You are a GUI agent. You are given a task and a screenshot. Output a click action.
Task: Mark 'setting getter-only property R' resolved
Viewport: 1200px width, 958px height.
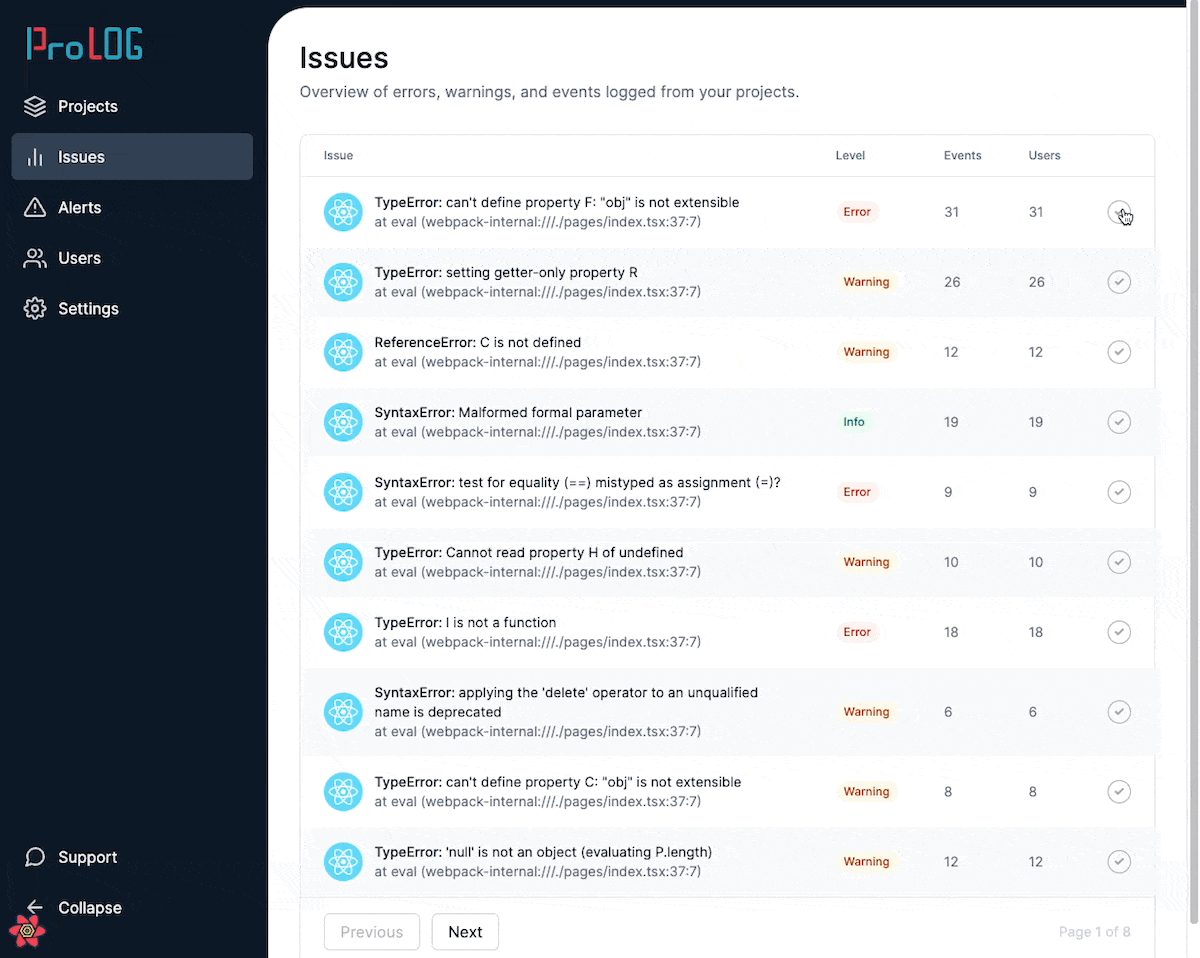coord(1119,282)
